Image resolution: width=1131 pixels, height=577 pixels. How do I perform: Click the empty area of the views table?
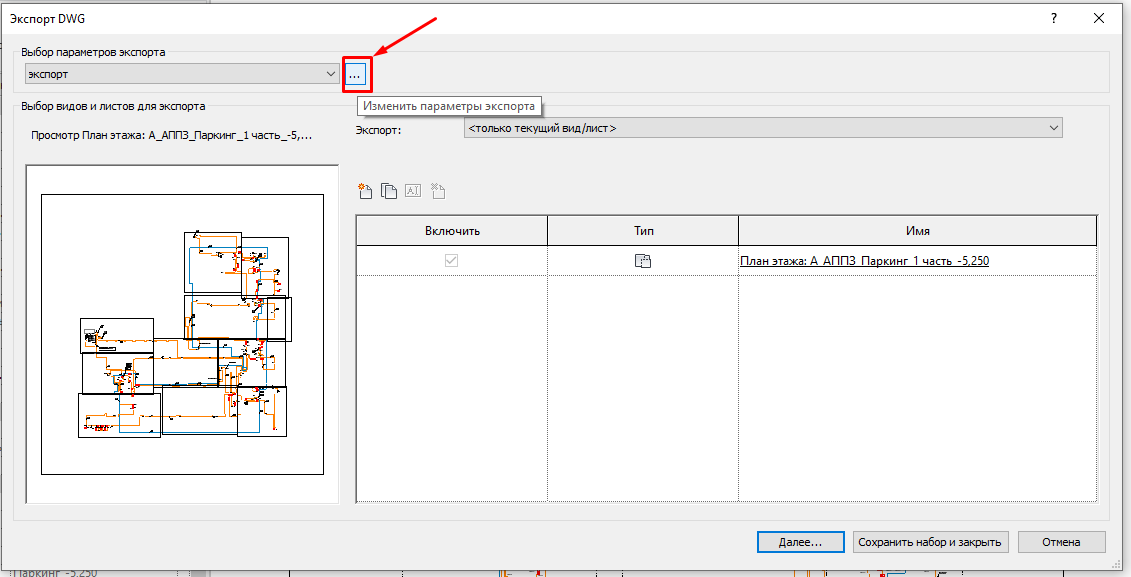tap(726, 400)
